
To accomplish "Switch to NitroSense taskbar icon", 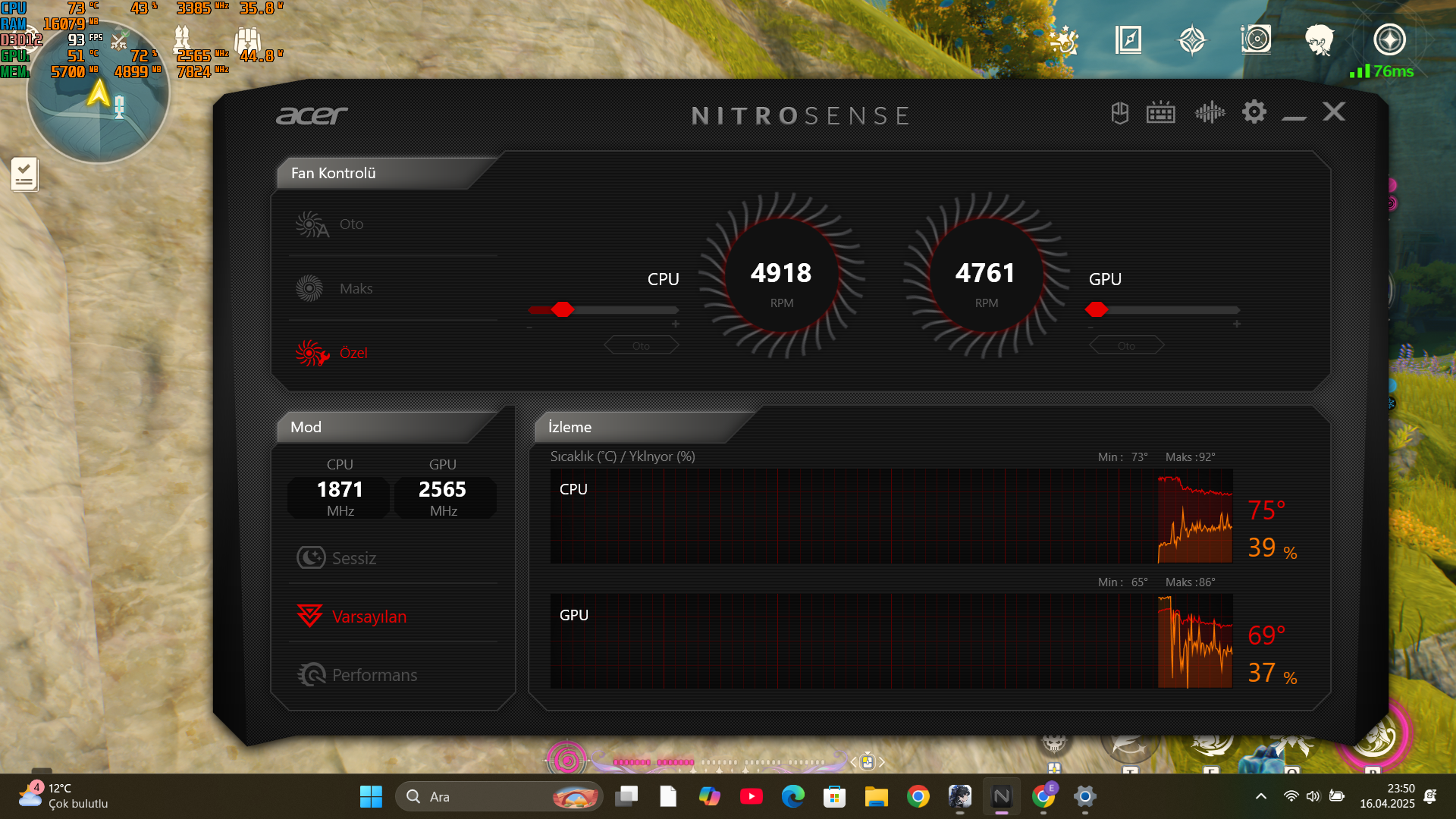I will point(1002,796).
